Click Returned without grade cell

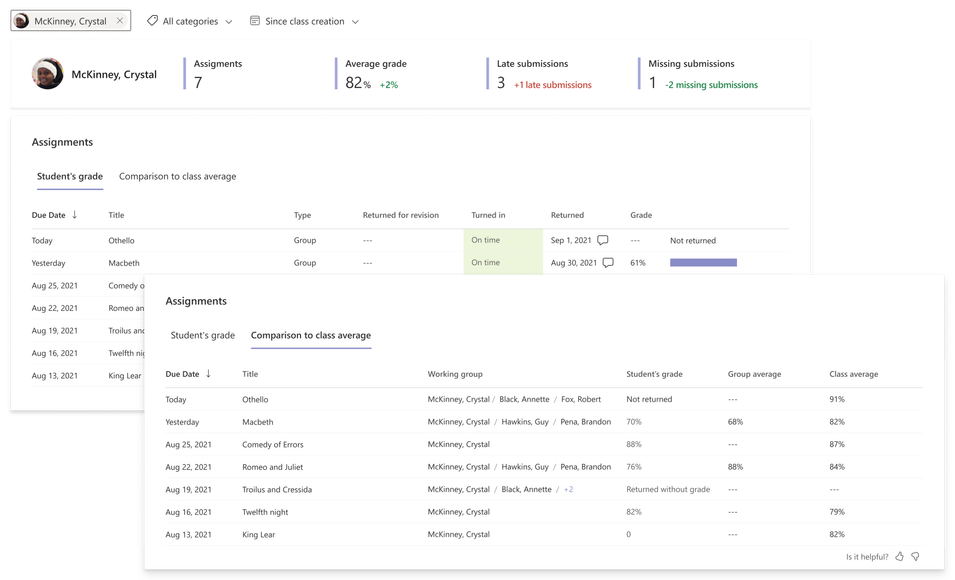click(x=668, y=489)
